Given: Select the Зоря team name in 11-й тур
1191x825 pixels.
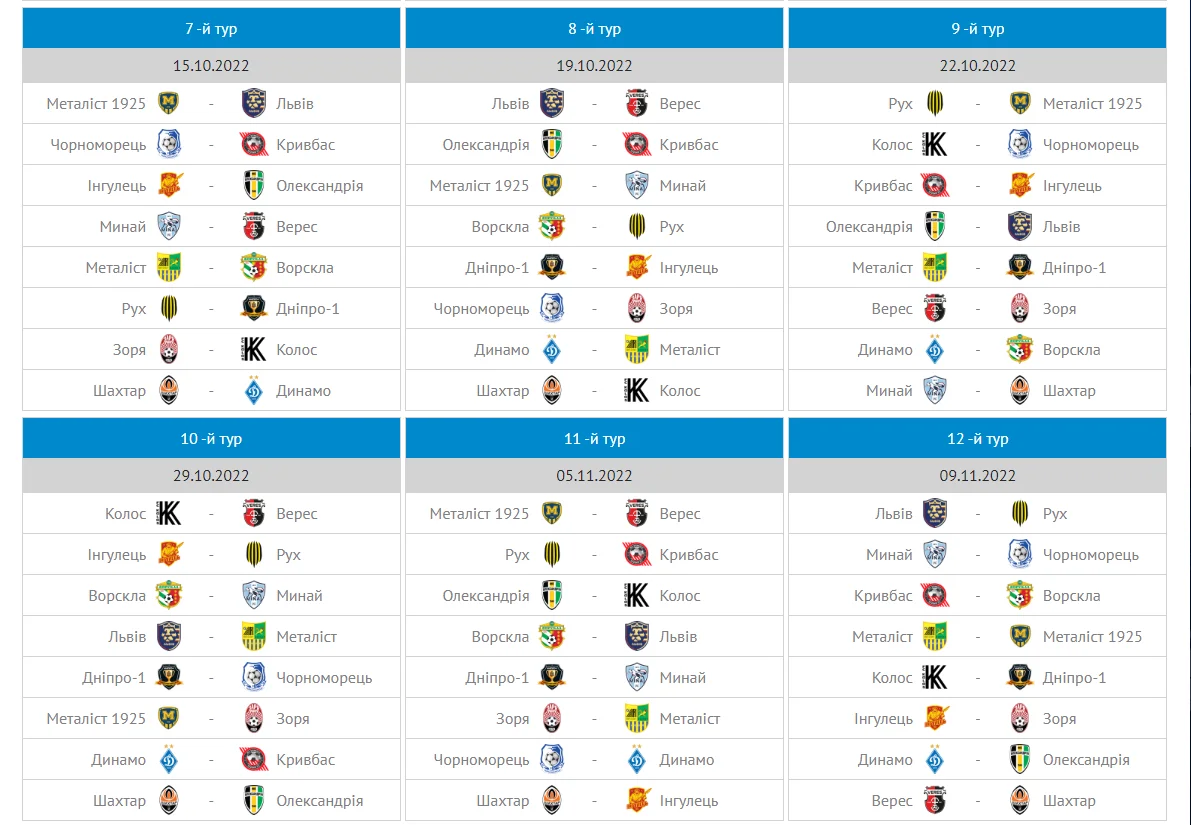Looking at the screenshot, I should (512, 719).
